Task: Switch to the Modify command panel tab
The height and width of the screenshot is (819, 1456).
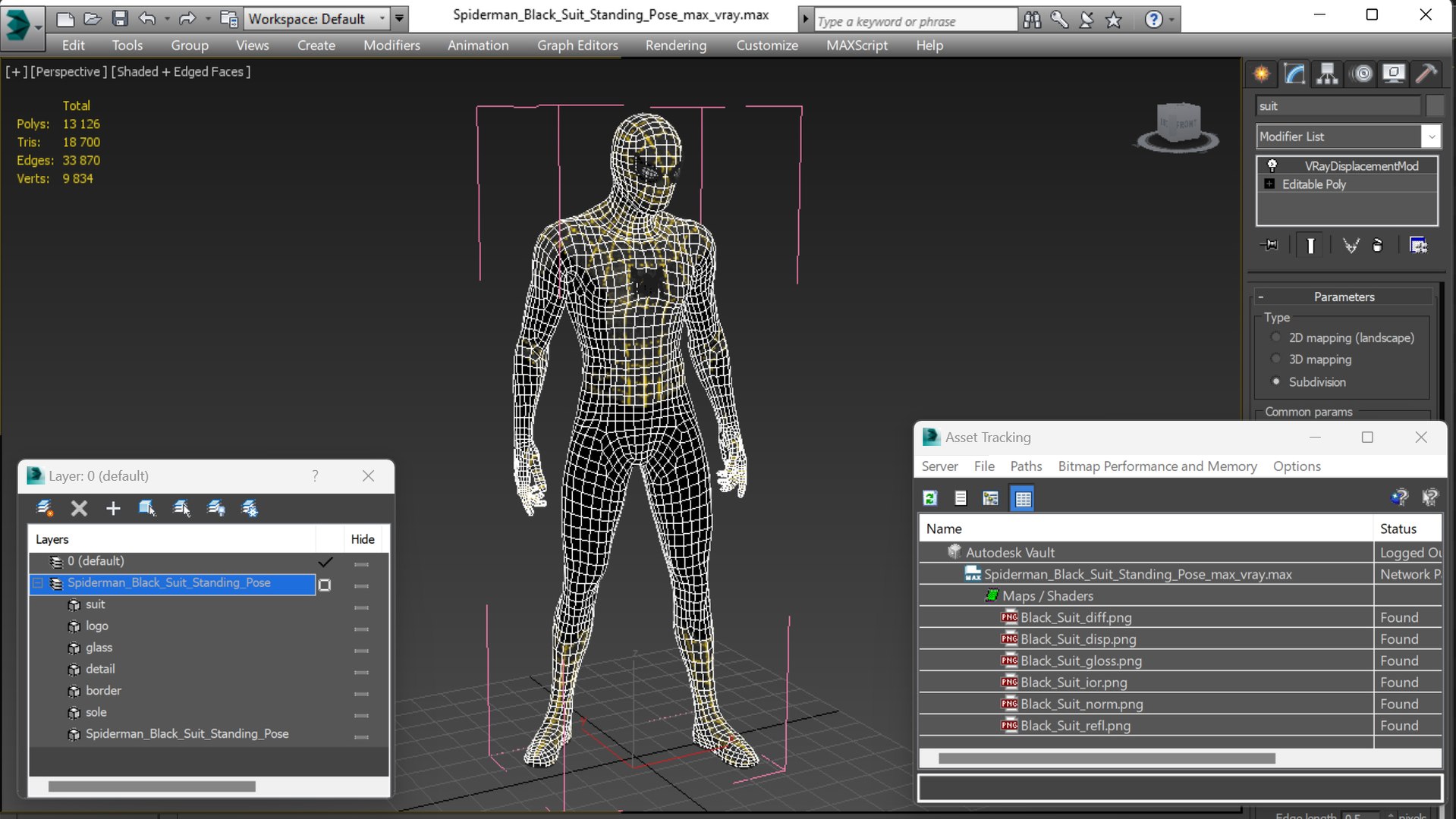Action: [1294, 74]
